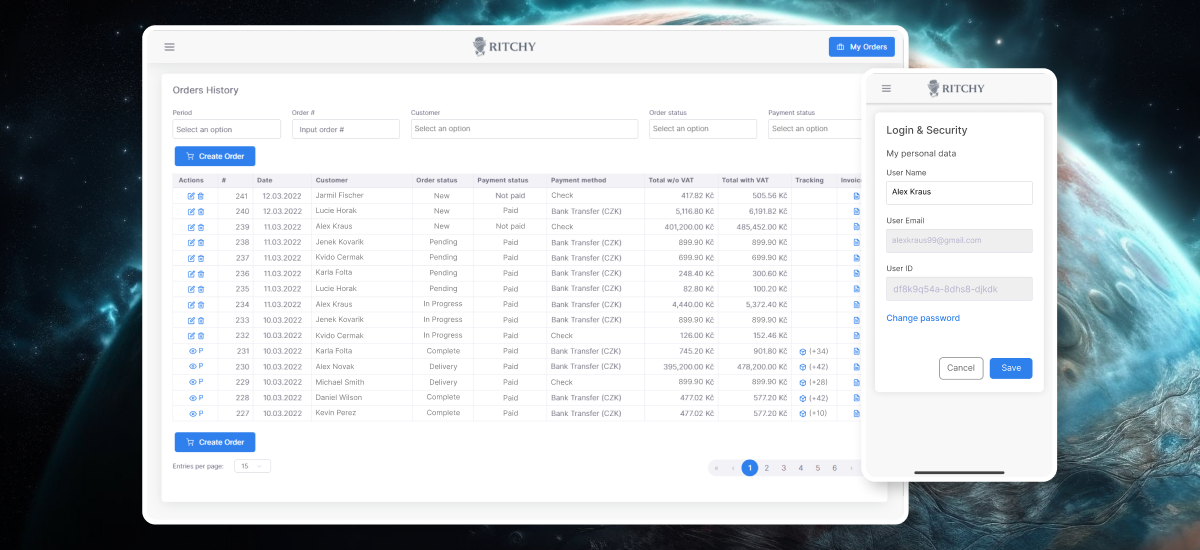This screenshot has width=1200, height=550.
Task: Go to previous page with pagination arrow
Action: [x=733, y=468]
